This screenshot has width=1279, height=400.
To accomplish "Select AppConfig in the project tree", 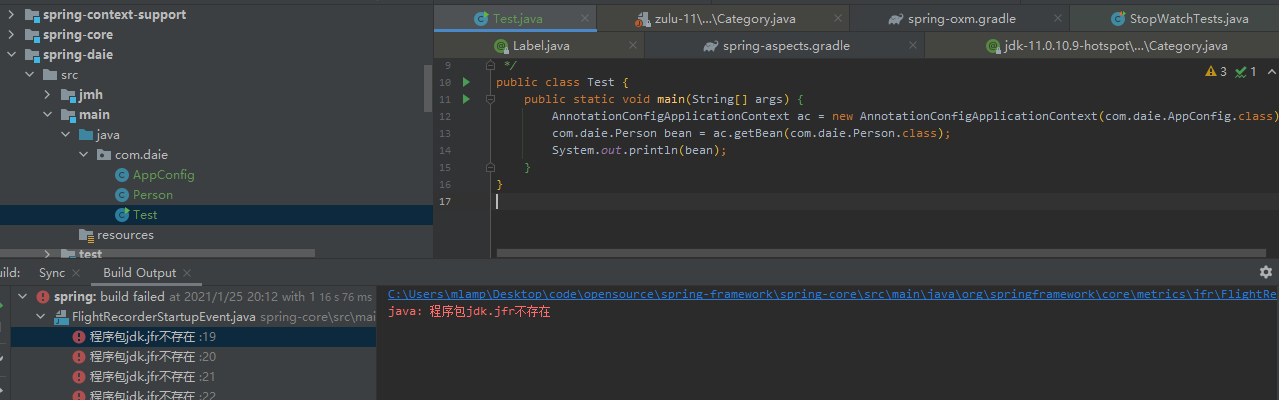I will [x=164, y=175].
